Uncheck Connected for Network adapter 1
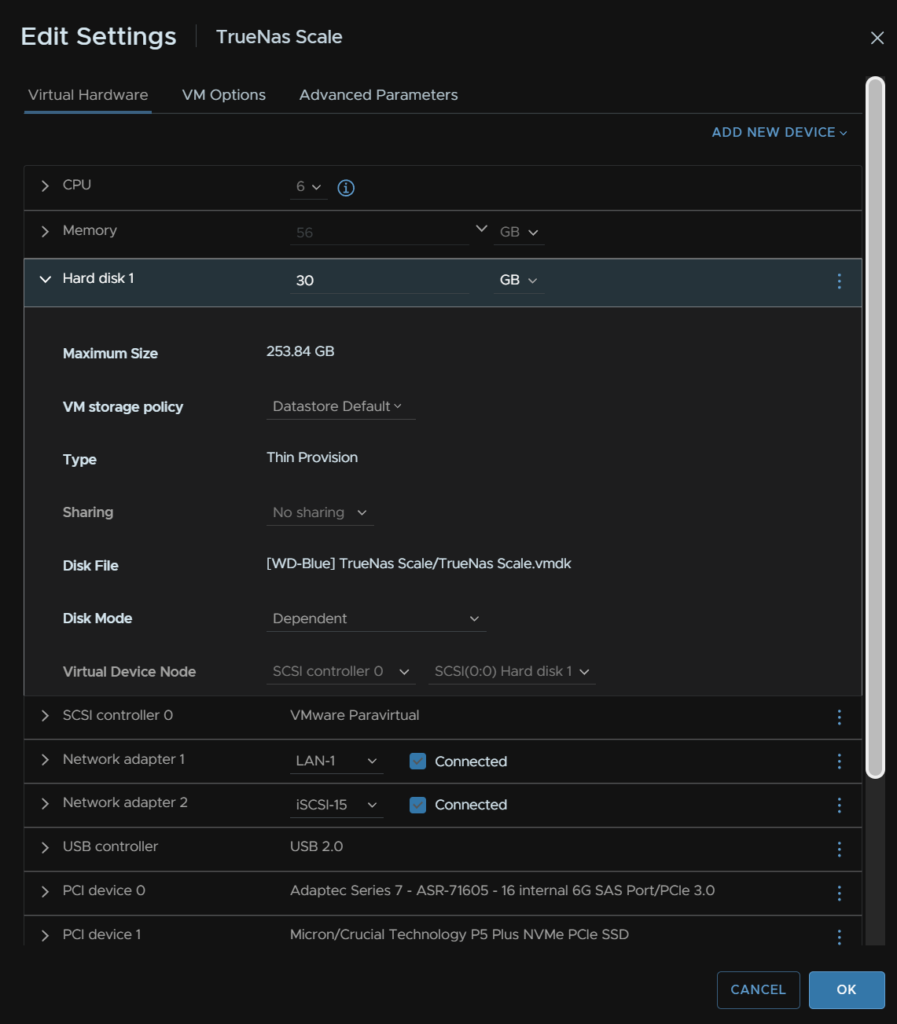This screenshot has height=1024, width=897. tap(418, 761)
